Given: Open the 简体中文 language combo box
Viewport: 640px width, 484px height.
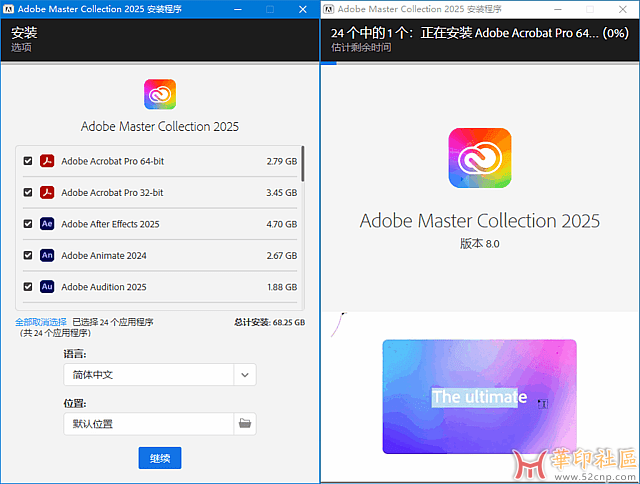Looking at the screenshot, I should click(148, 375).
